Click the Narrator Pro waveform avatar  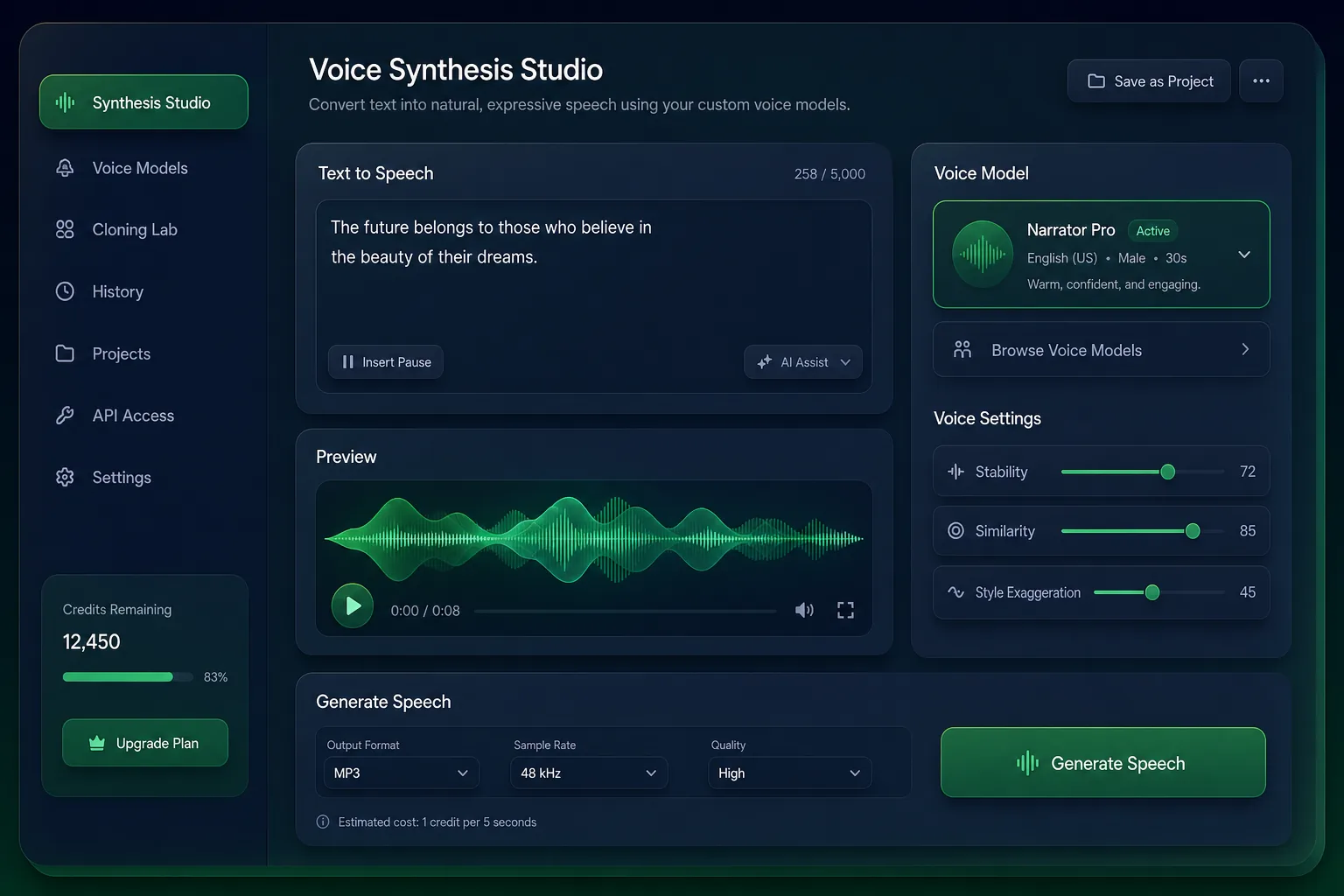[x=983, y=255]
